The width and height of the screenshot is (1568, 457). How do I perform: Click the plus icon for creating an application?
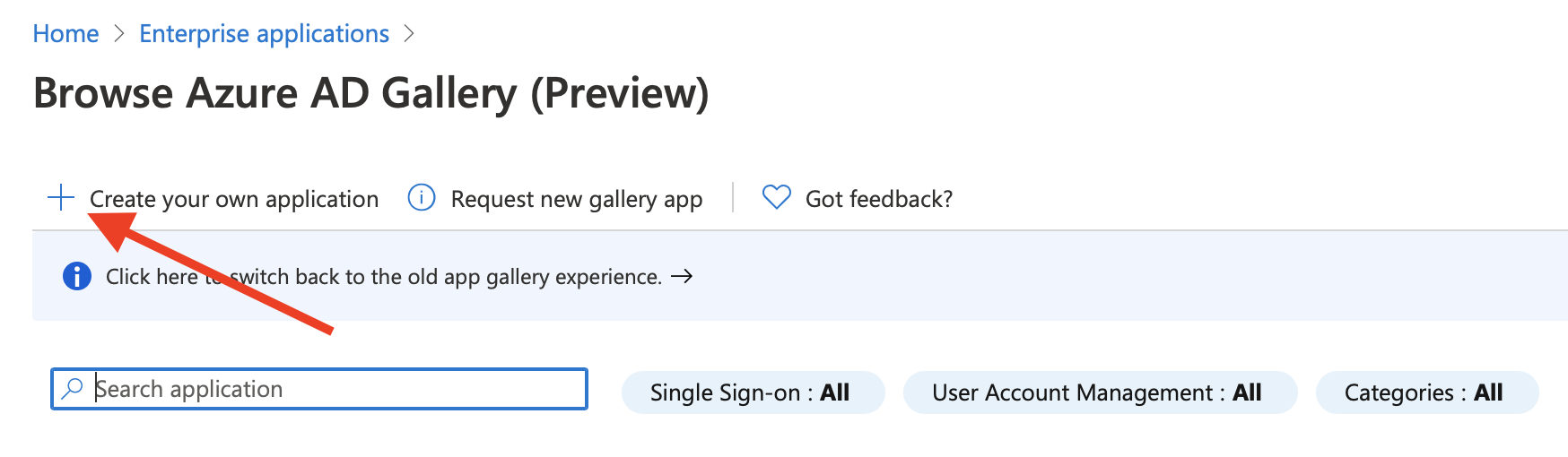61,197
